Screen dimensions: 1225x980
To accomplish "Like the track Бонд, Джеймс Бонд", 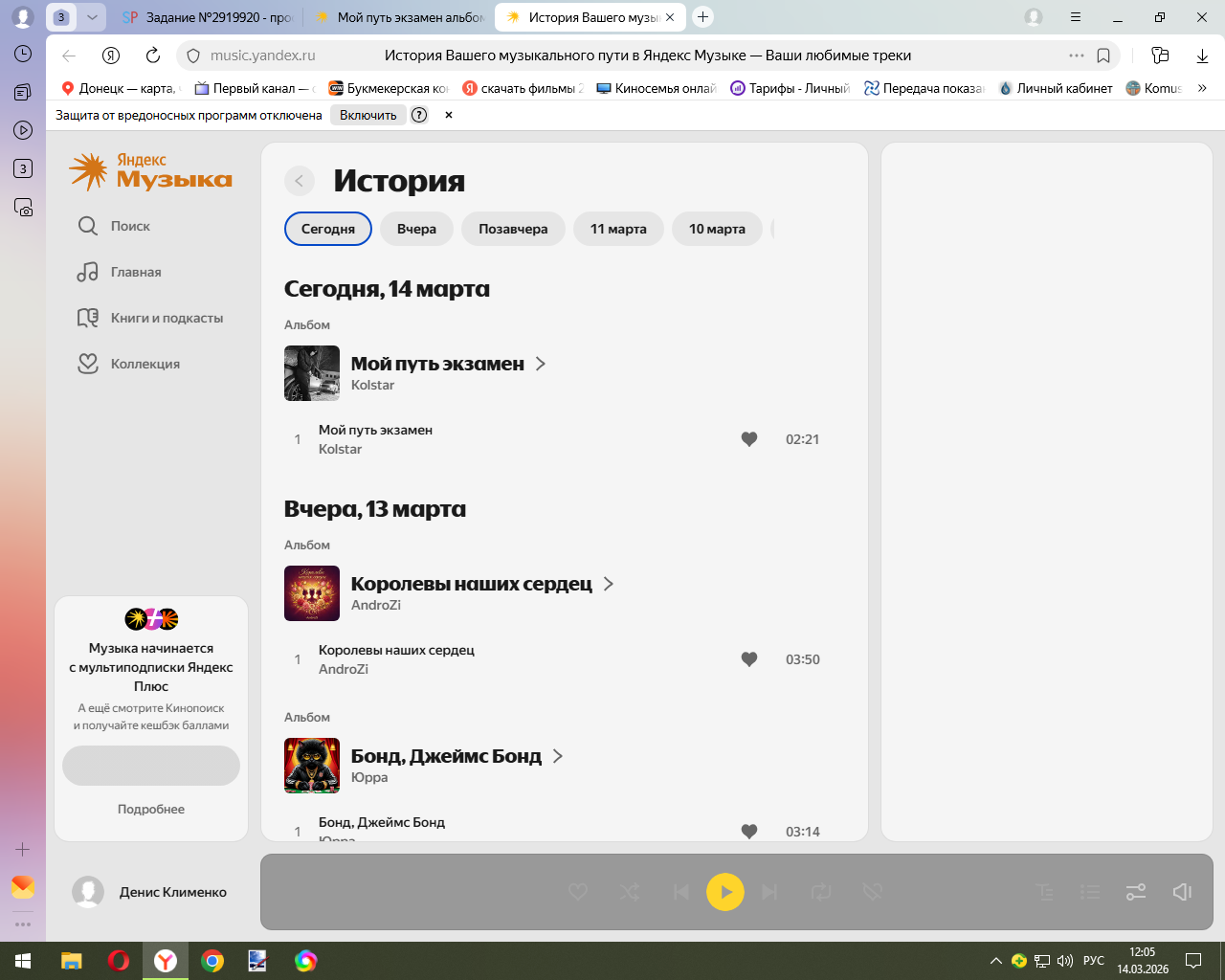I will [x=749, y=832].
